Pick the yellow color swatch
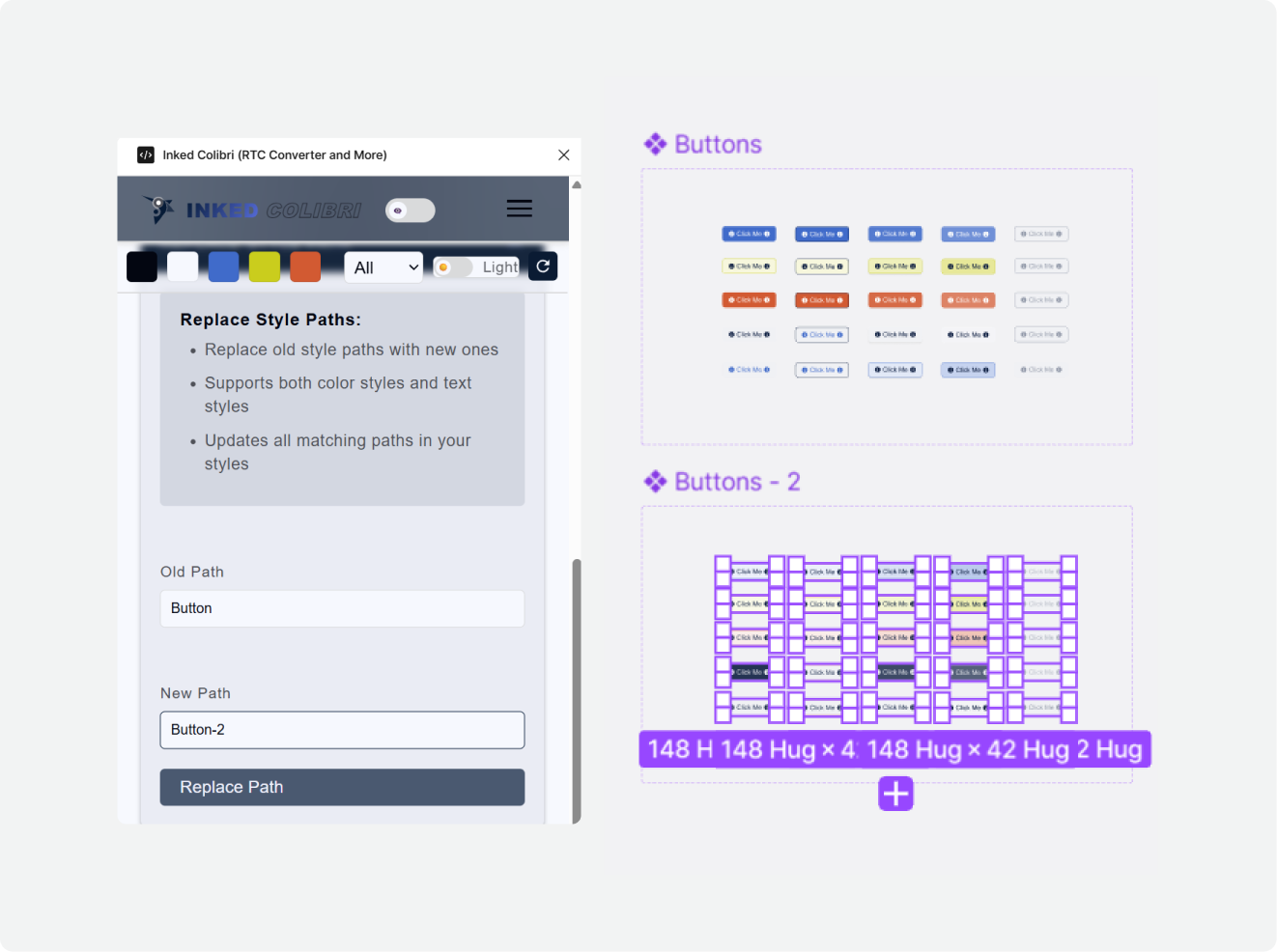1277x952 pixels. pos(265,266)
